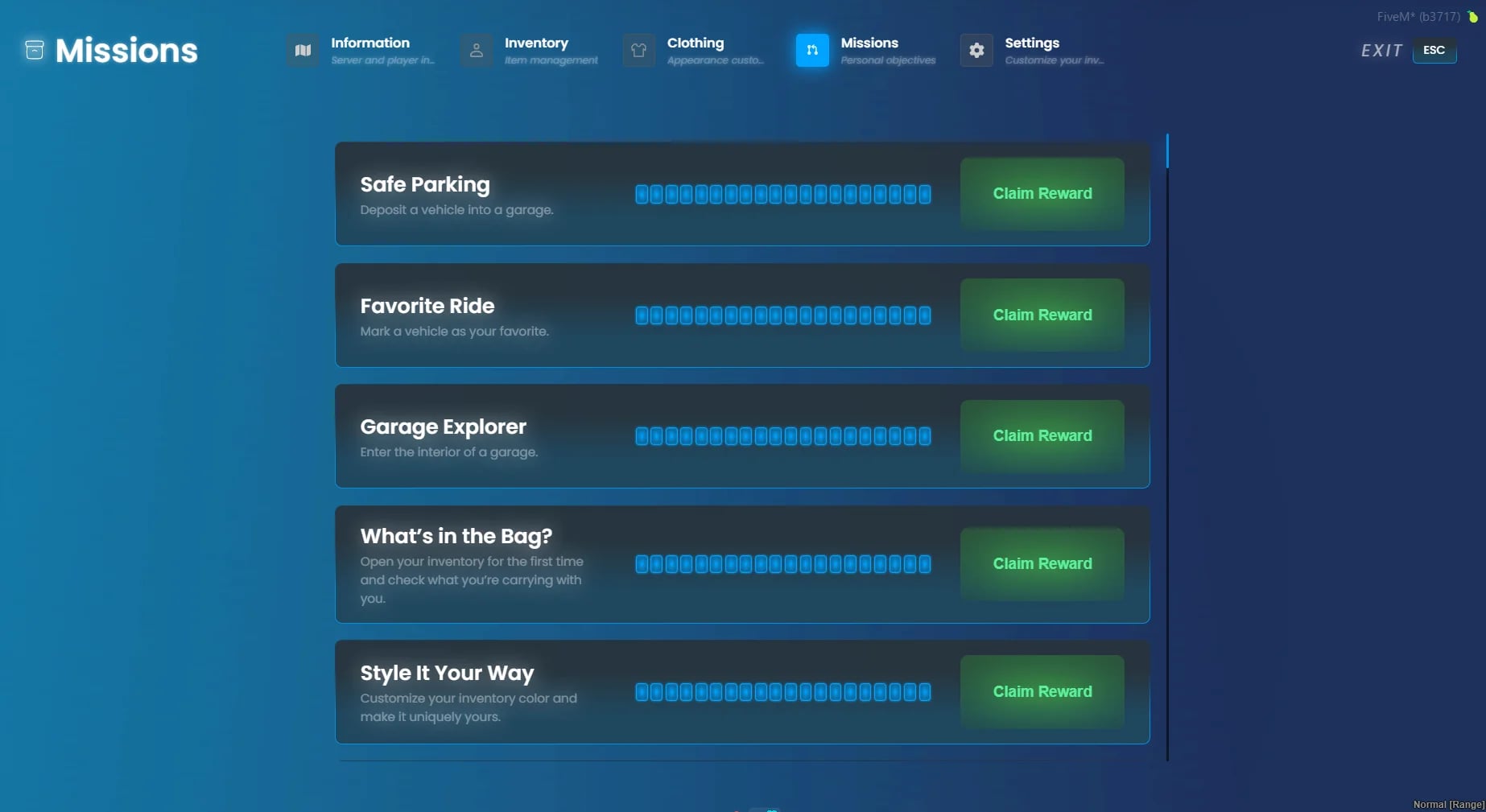Click the box icon next to Missions title
The height and width of the screenshot is (812, 1486).
34,49
